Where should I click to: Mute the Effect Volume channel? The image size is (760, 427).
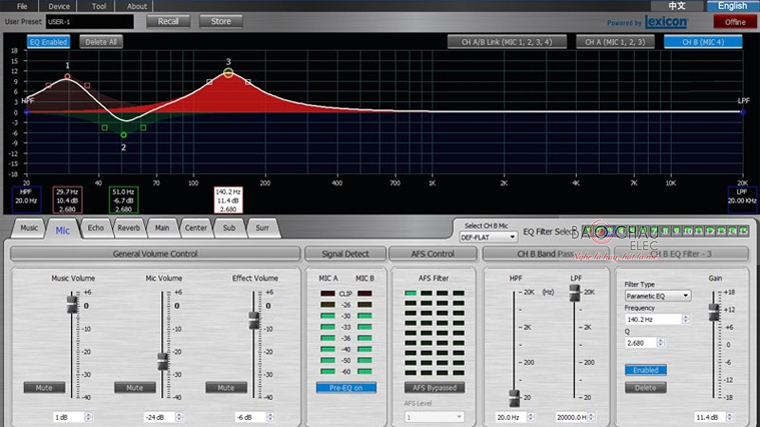(226, 388)
